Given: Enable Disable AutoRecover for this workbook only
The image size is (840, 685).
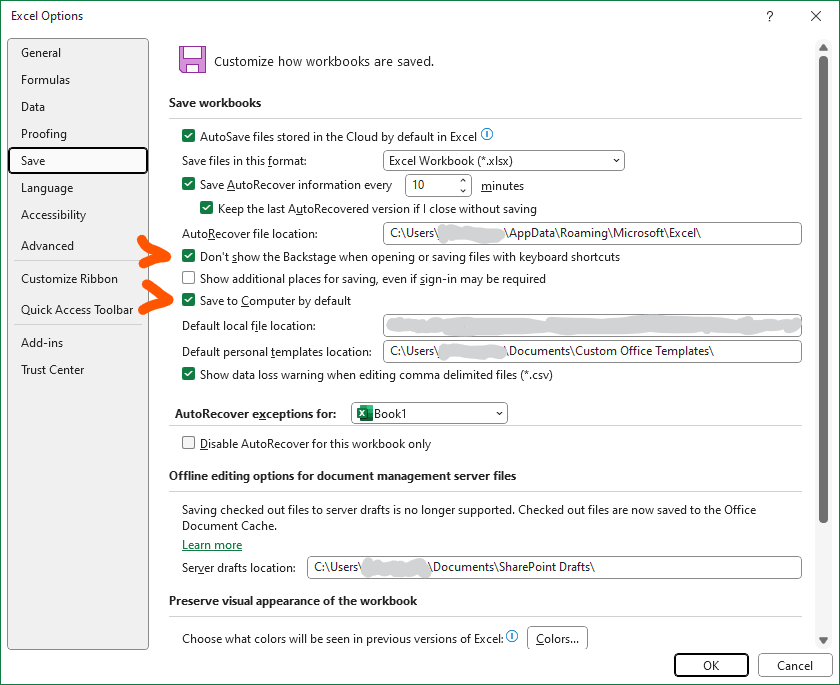Looking at the screenshot, I should coord(188,443).
